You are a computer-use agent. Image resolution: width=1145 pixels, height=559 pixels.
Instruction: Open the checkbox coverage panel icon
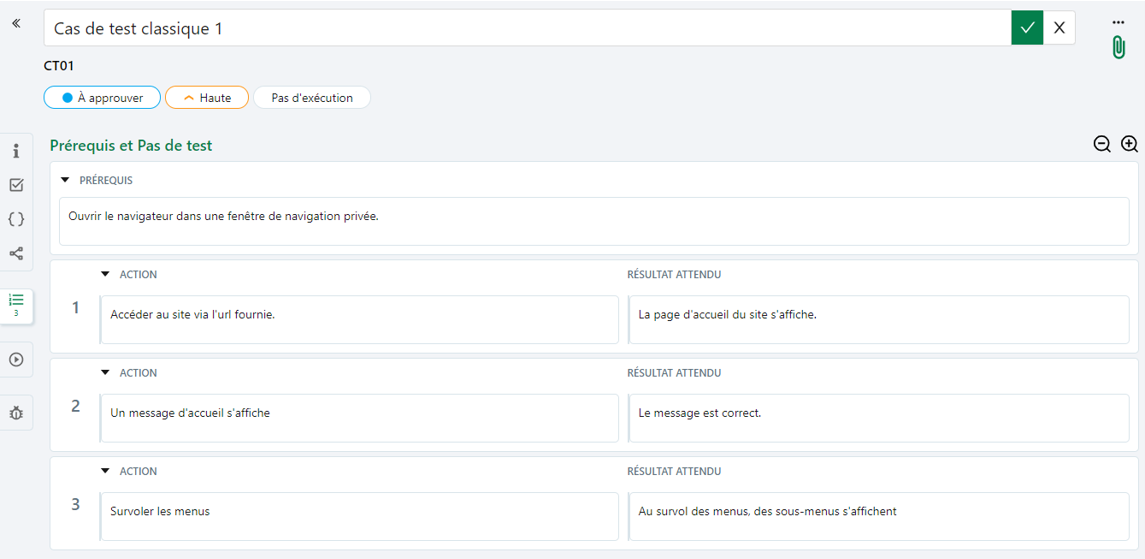click(x=16, y=185)
